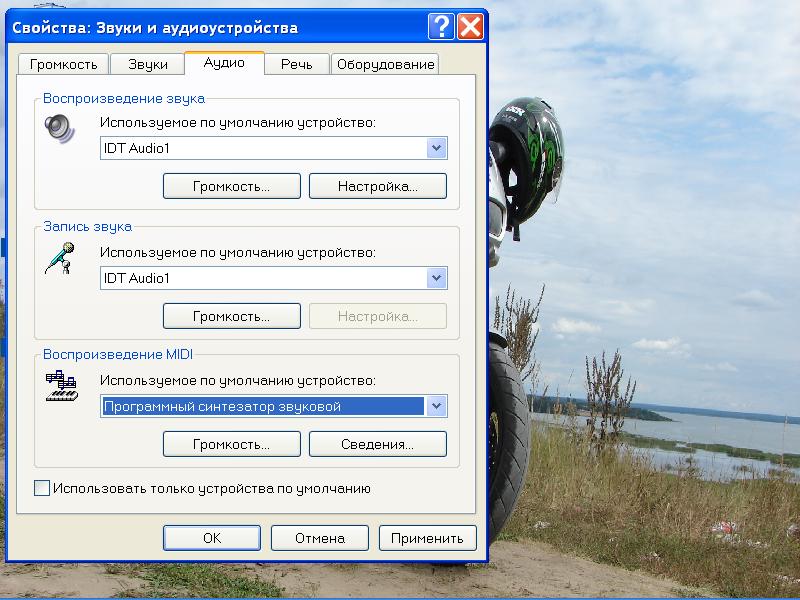
Task: Switch to the Звуки tab
Action: (x=147, y=65)
